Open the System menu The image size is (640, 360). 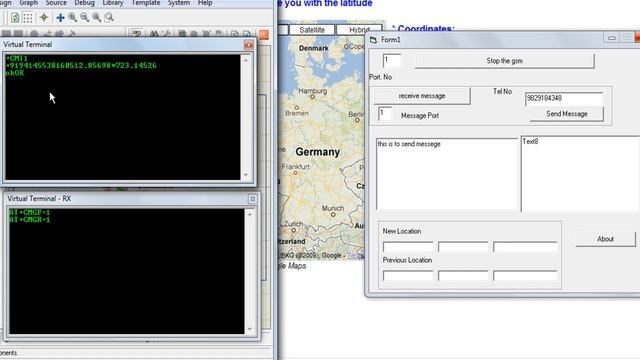click(179, 3)
